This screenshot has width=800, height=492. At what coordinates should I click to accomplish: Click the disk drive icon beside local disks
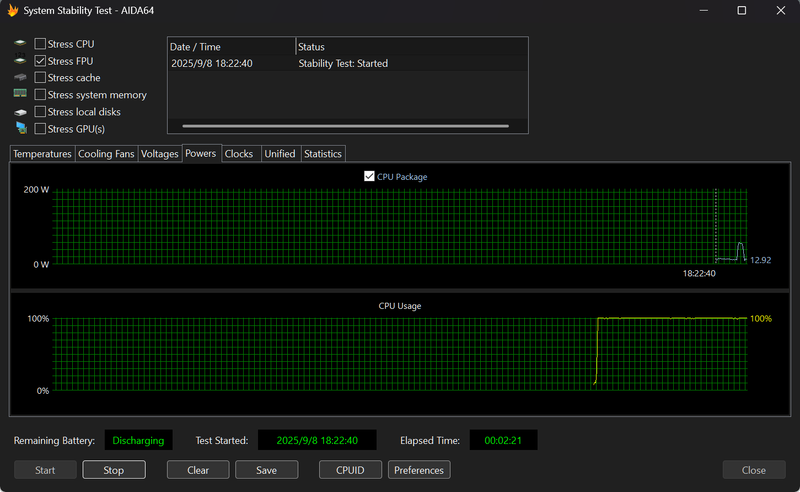coord(20,112)
